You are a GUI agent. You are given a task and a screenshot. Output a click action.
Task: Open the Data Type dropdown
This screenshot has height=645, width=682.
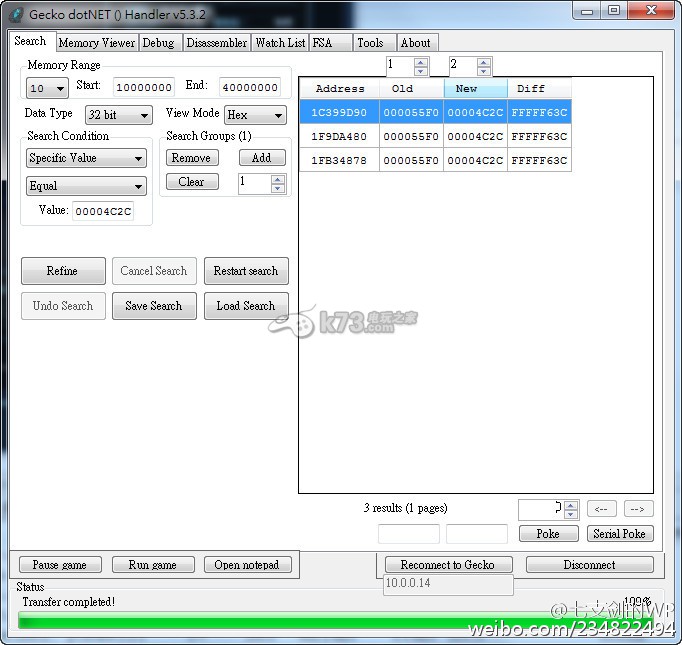pyautogui.click(x=118, y=115)
